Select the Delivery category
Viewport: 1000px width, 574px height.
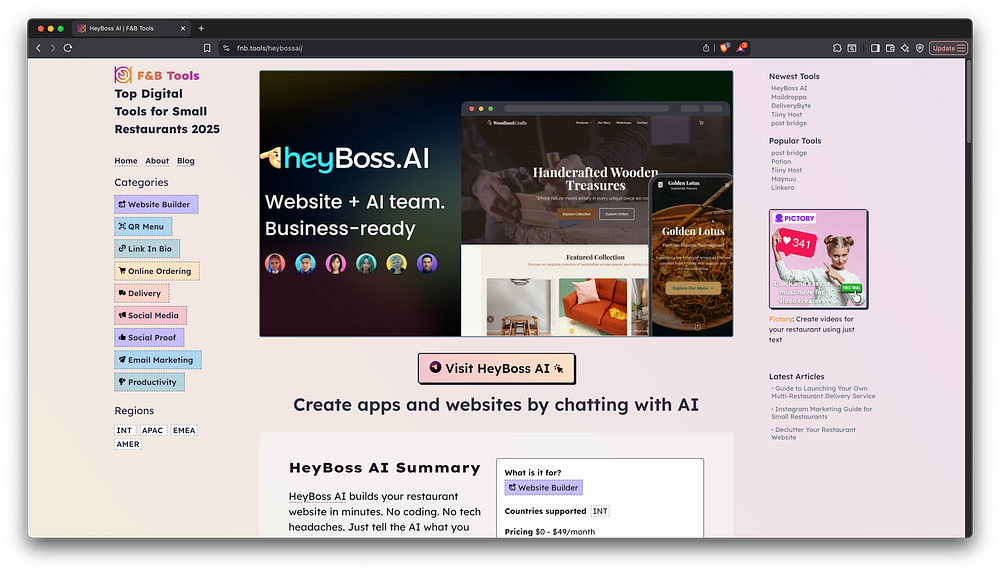point(142,293)
